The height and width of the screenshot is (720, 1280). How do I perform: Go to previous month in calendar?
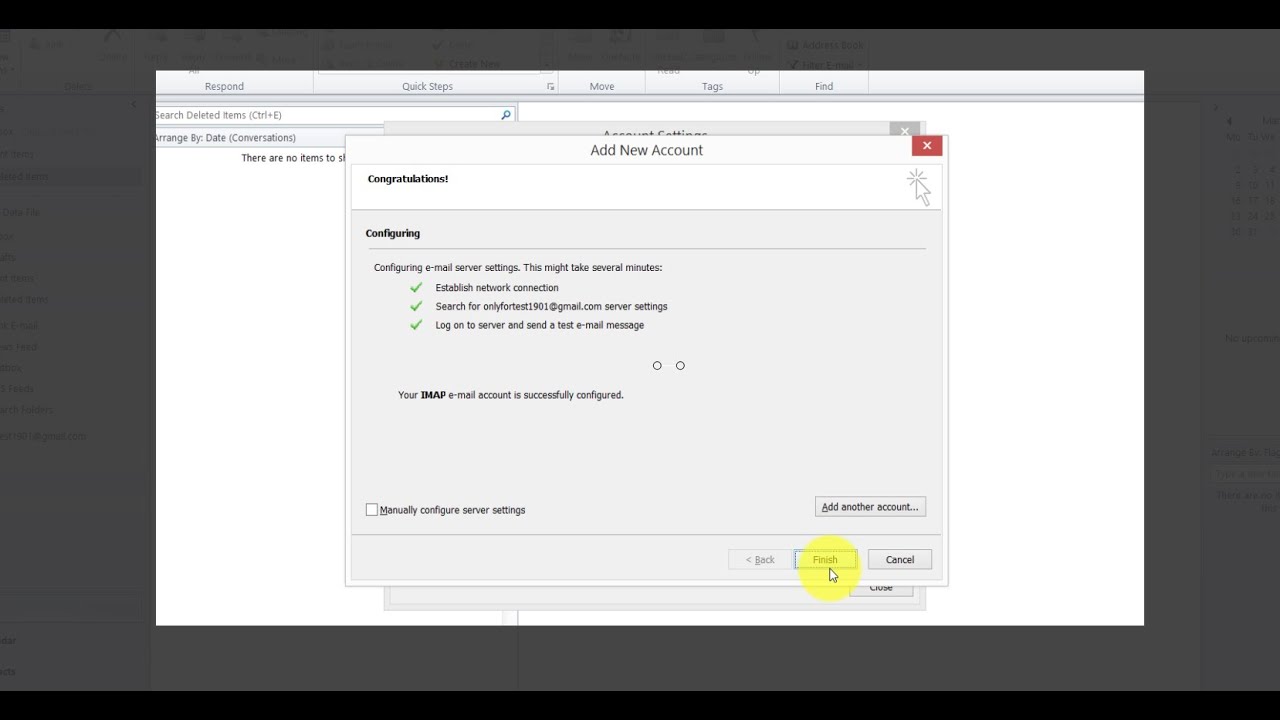coord(1230,121)
